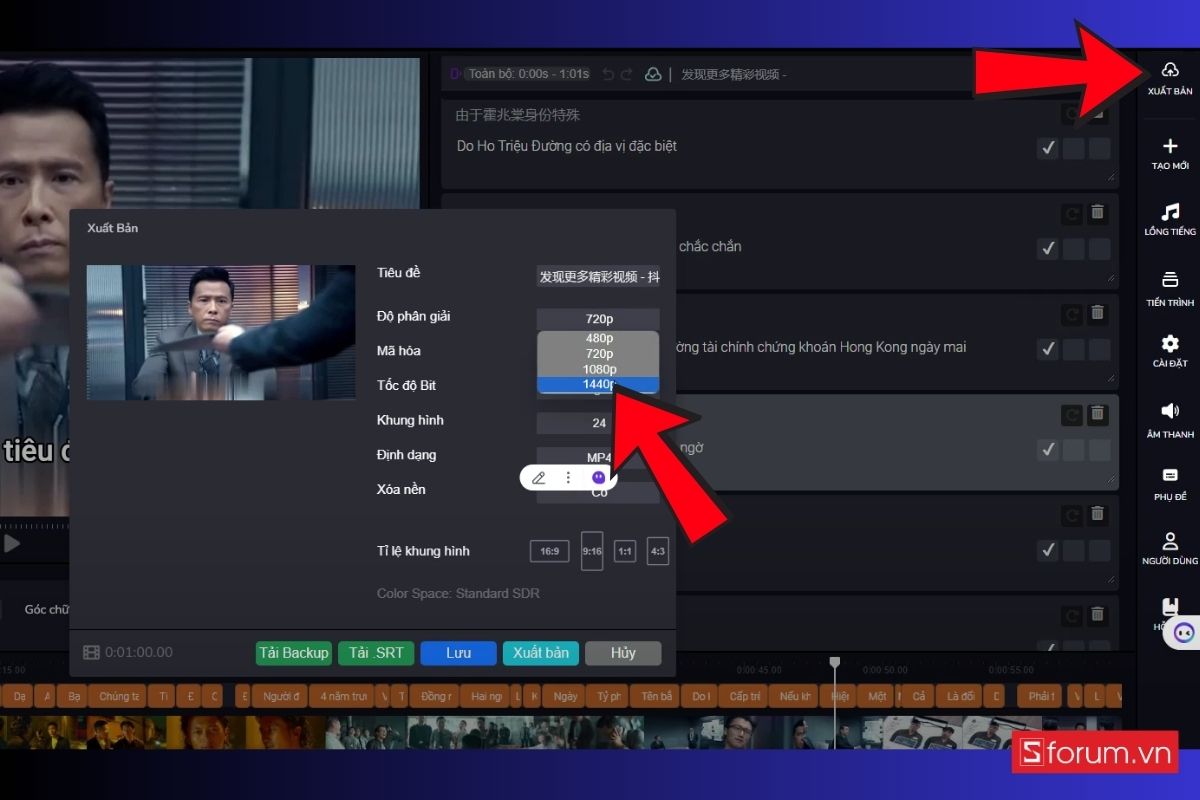This screenshot has height=800, width=1200.
Task: Click the Hủy button
Action: (x=623, y=653)
